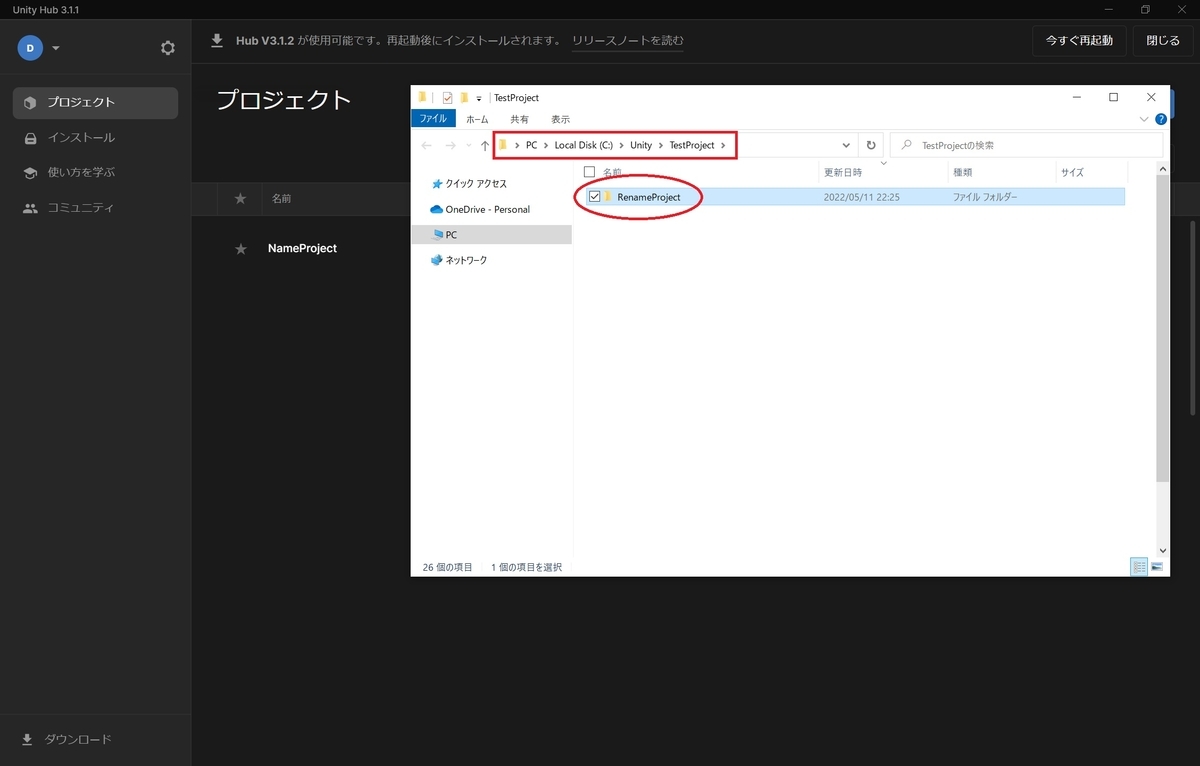Open the インストール sidebar section
Screen dimensions: 1200x766
point(95,137)
